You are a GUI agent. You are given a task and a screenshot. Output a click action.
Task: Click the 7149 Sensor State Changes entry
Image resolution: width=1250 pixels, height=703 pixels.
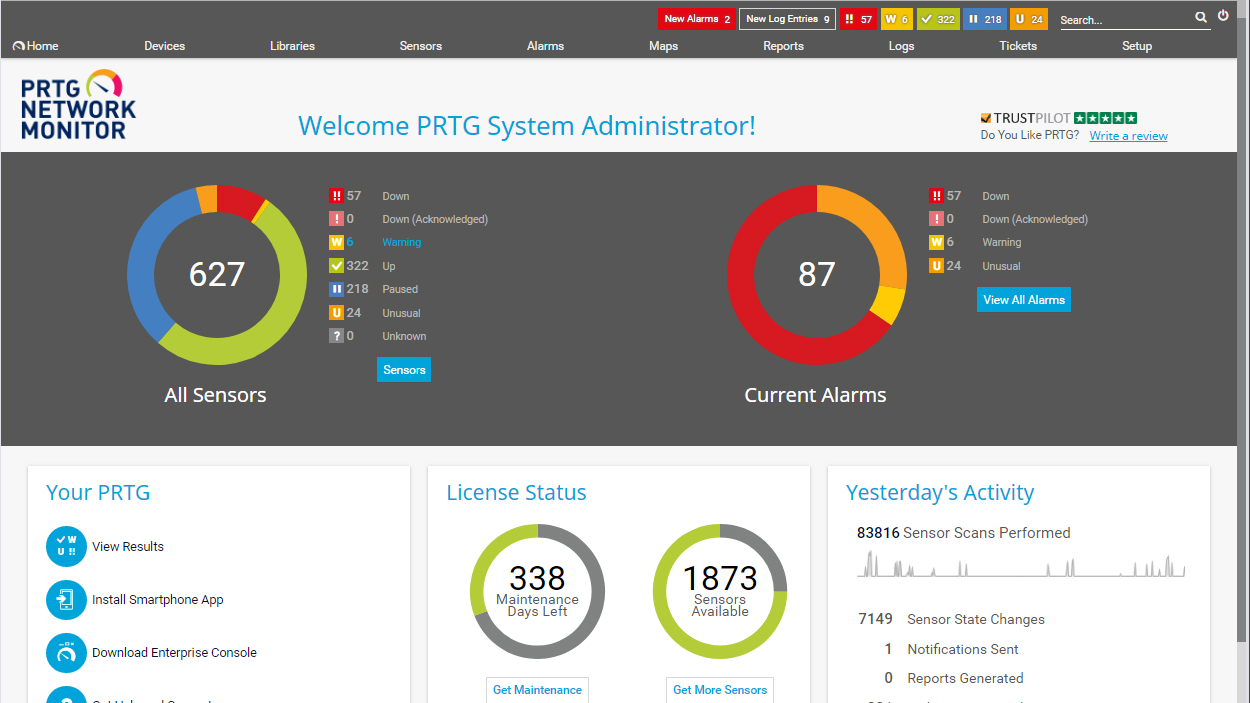coord(951,619)
